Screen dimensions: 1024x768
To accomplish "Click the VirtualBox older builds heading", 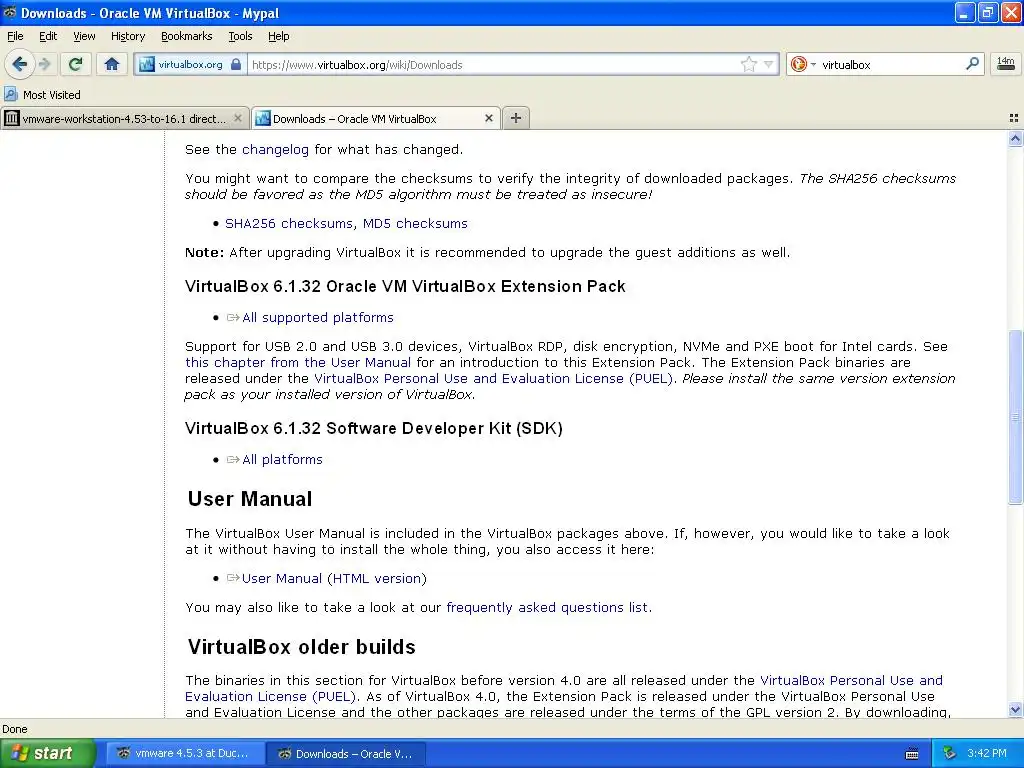I will (x=302, y=647).
